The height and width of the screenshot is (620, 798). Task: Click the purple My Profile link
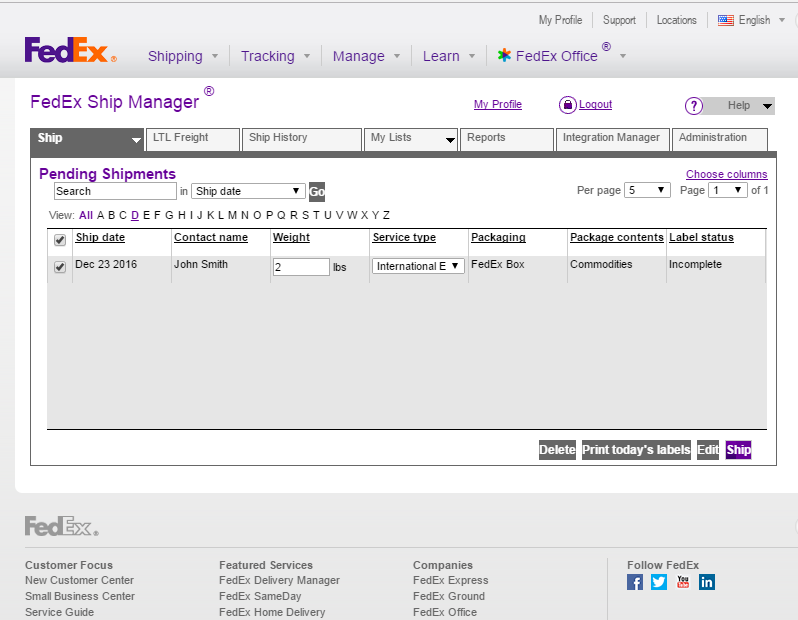(498, 104)
